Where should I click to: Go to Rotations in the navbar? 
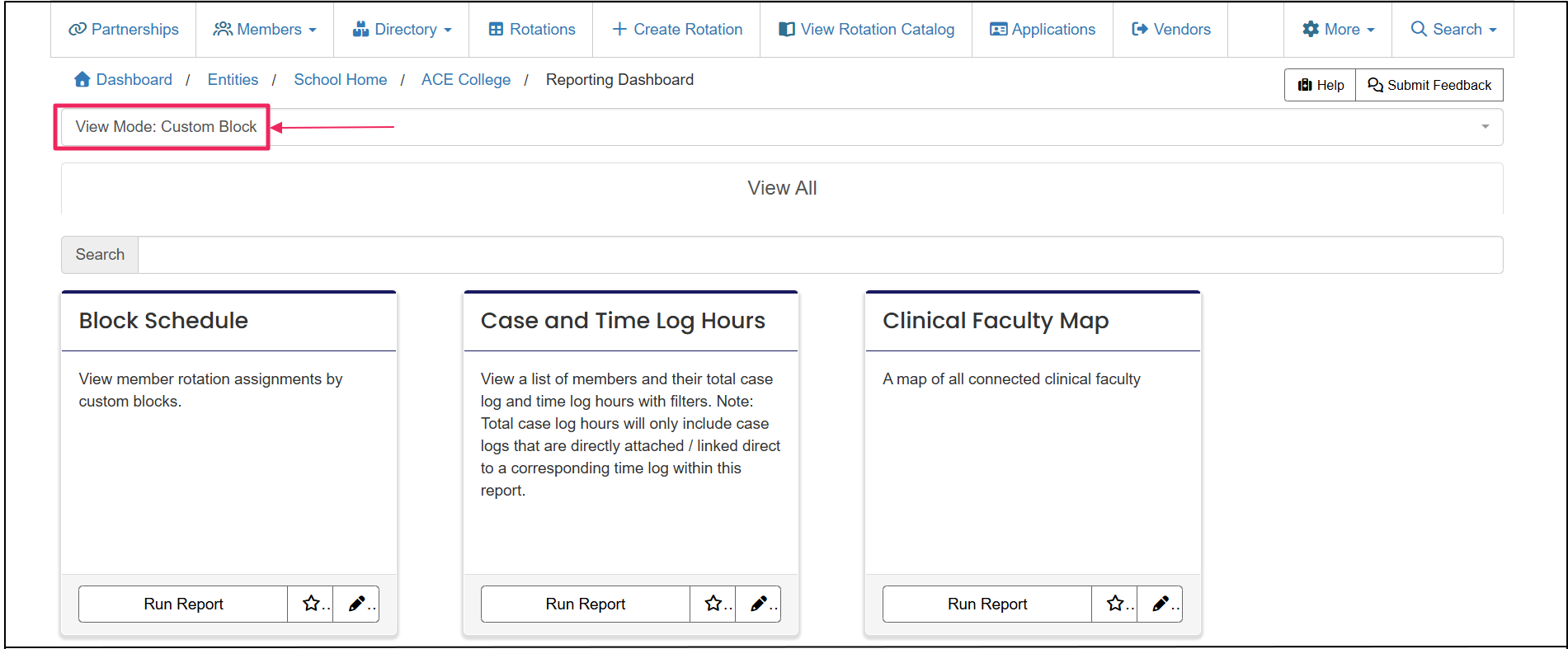(x=531, y=29)
